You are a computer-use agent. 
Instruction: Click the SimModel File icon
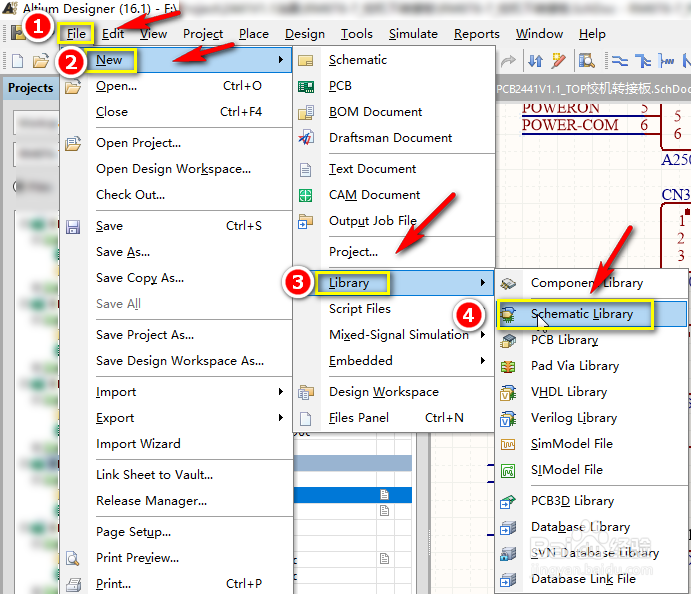tap(508, 444)
